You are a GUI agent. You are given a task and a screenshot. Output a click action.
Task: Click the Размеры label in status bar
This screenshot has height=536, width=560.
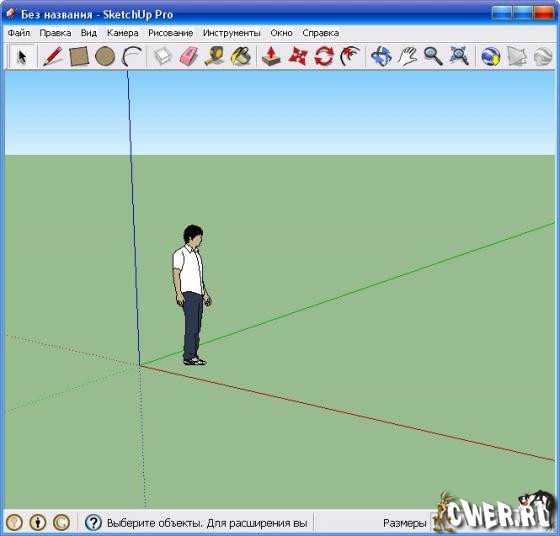coord(405,523)
